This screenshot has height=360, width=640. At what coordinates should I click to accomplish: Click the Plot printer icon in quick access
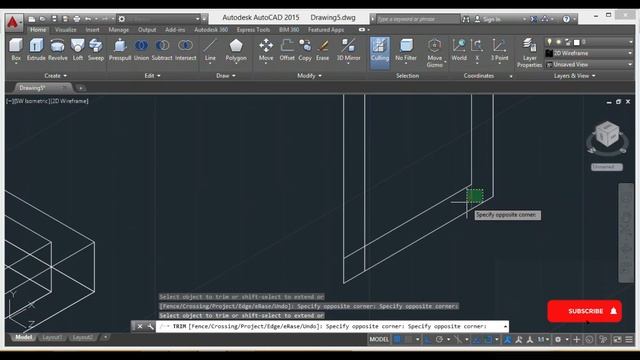(76, 19)
